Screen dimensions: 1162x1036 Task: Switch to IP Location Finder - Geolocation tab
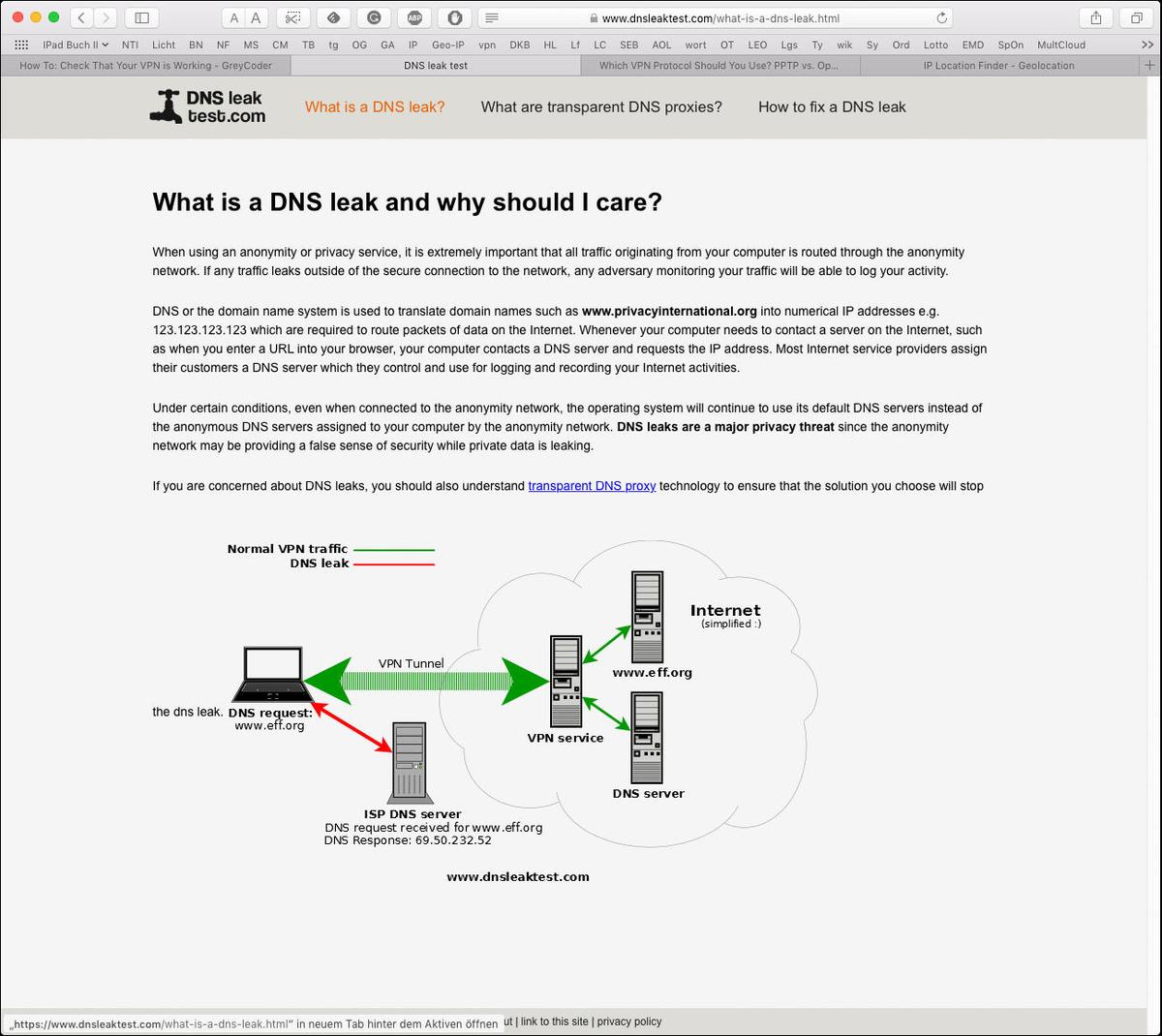[999, 65]
